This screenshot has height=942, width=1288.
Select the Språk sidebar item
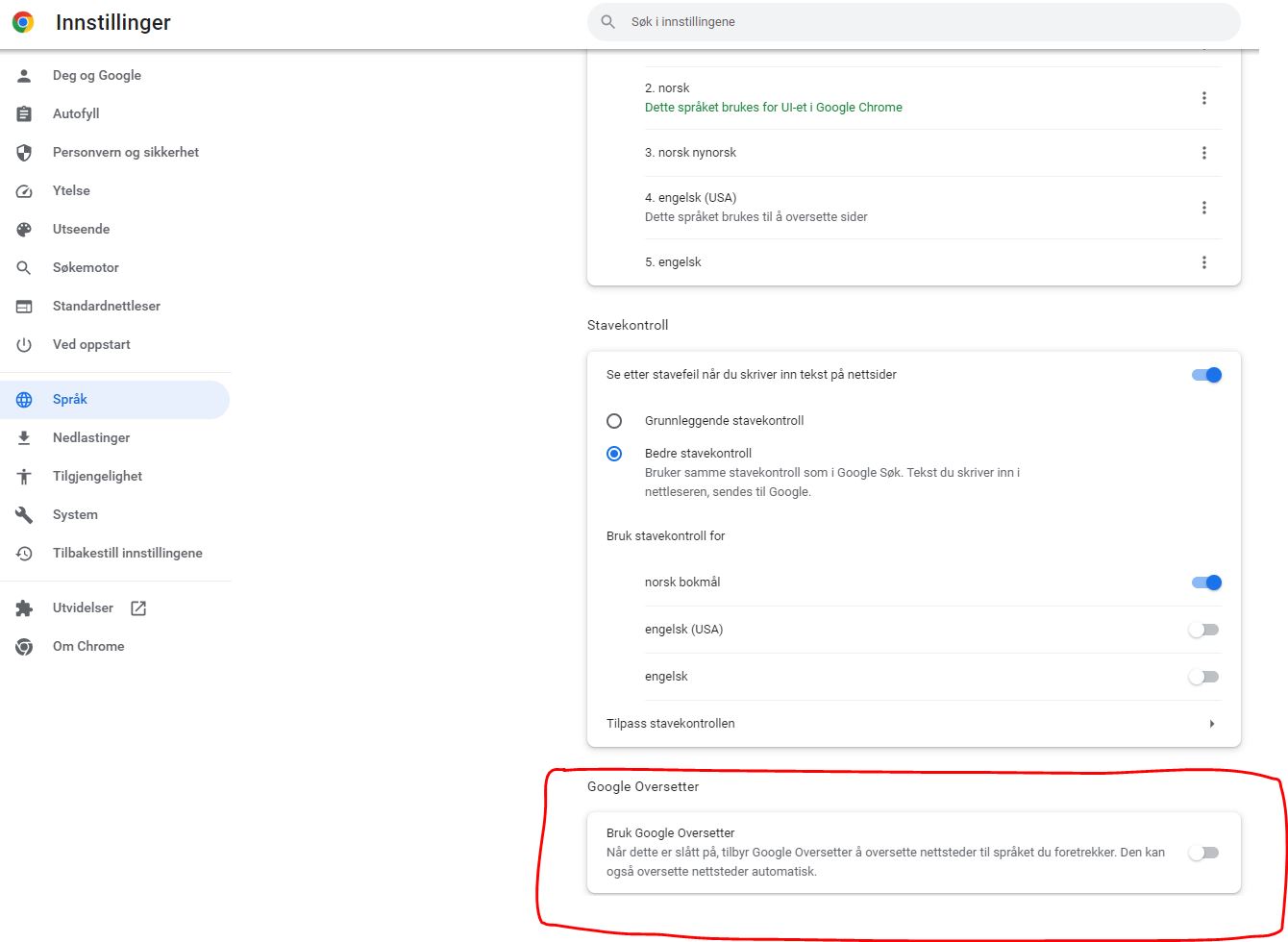coord(115,399)
